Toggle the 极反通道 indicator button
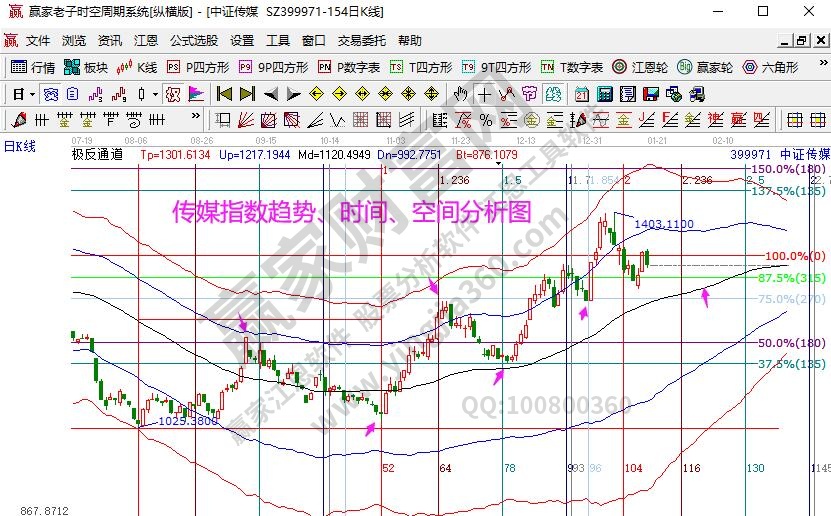831x516 pixels. pos(97,154)
